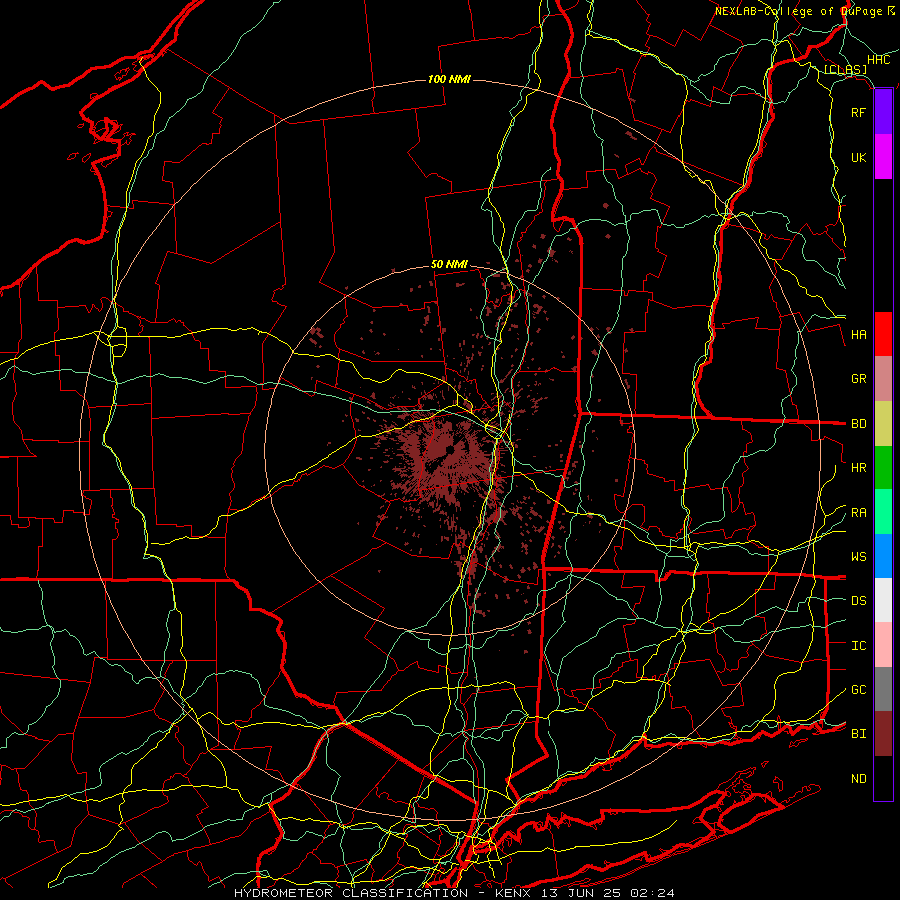Click the ND black legend swatch
900x900 pixels.
pyautogui.click(x=883, y=778)
